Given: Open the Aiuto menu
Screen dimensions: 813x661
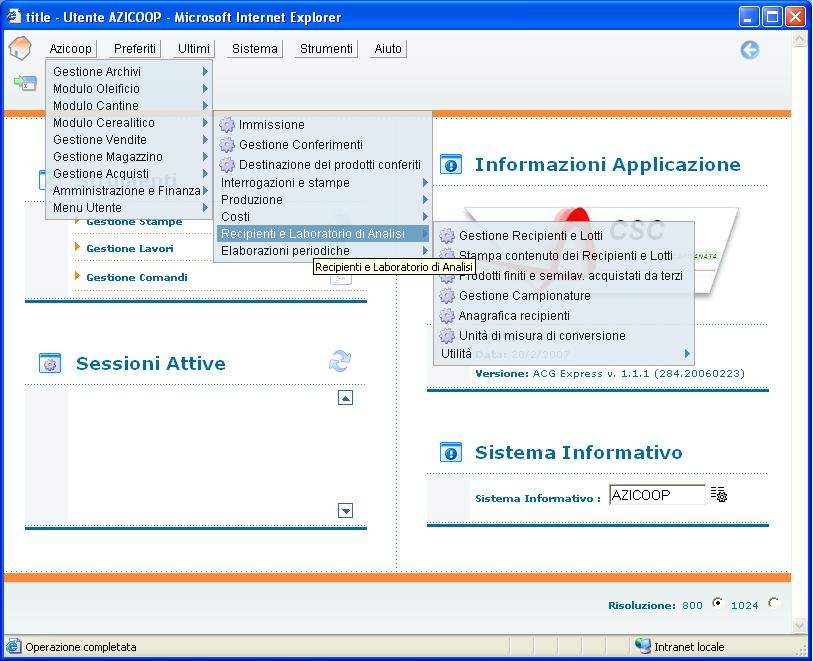Looking at the screenshot, I should coord(388,49).
